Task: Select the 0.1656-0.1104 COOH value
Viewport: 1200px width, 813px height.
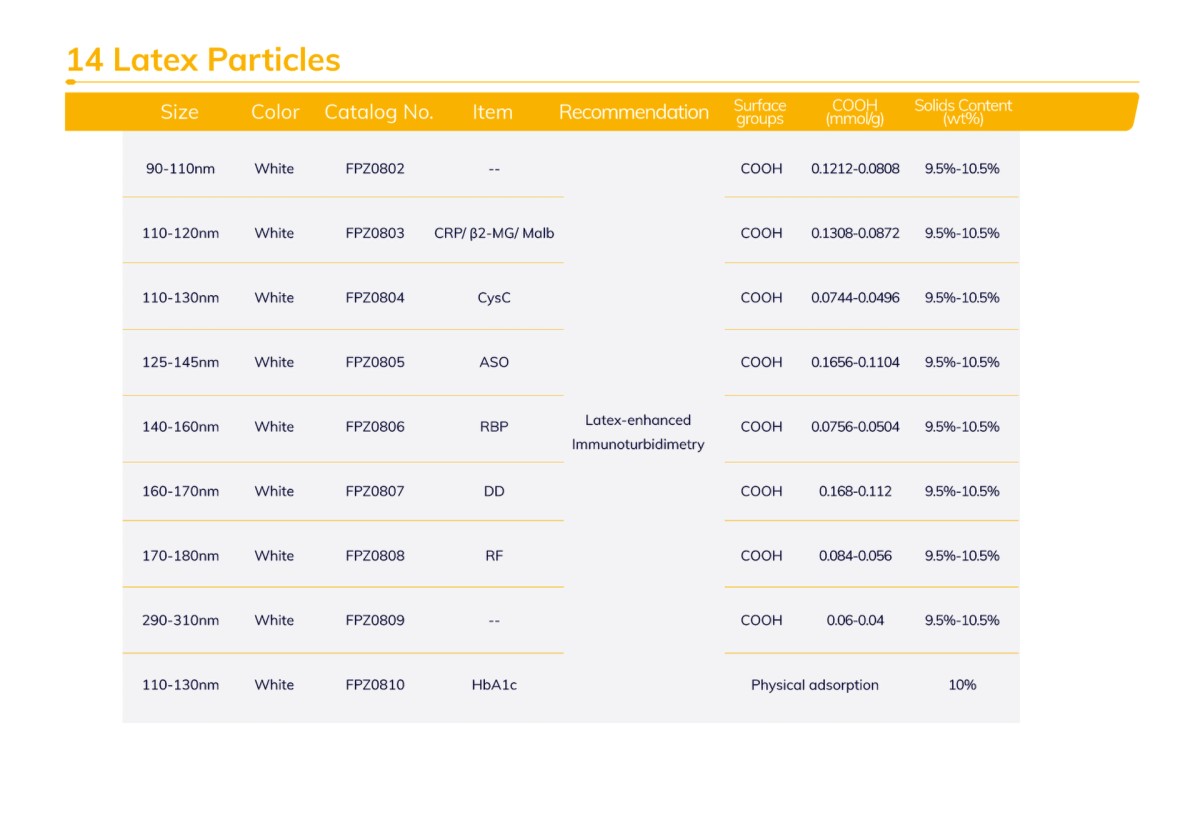Action: [x=855, y=362]
